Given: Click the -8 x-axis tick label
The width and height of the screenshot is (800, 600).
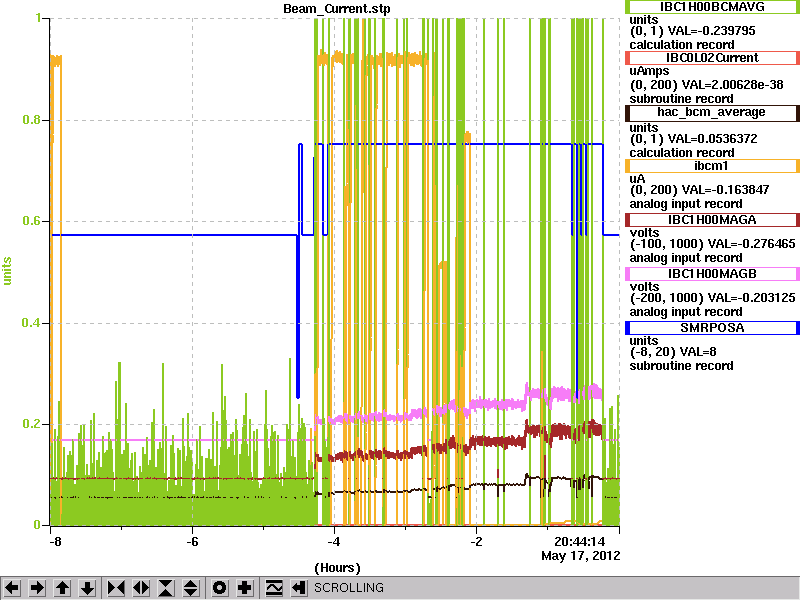Looking at the screenshot, I should (55, 541).
